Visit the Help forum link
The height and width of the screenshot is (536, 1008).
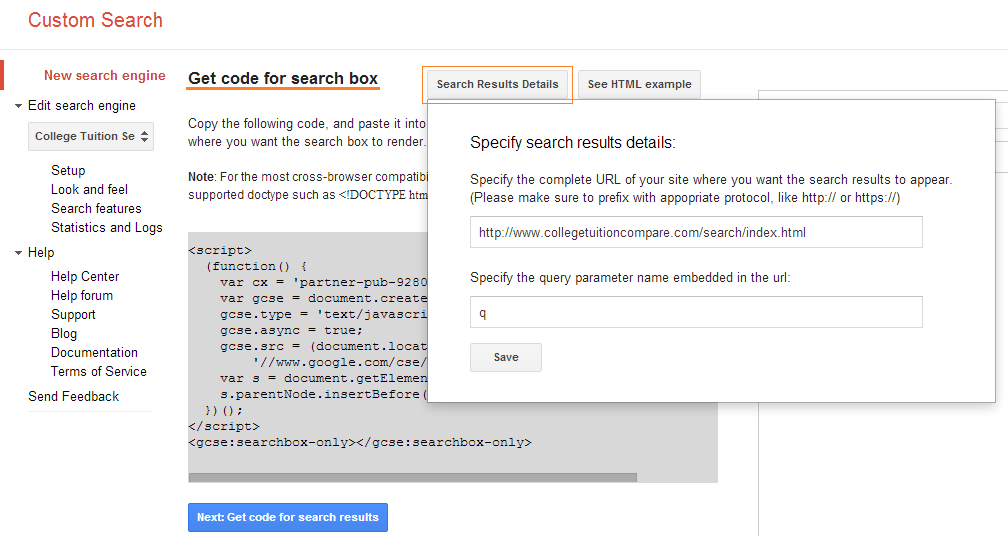82,295
